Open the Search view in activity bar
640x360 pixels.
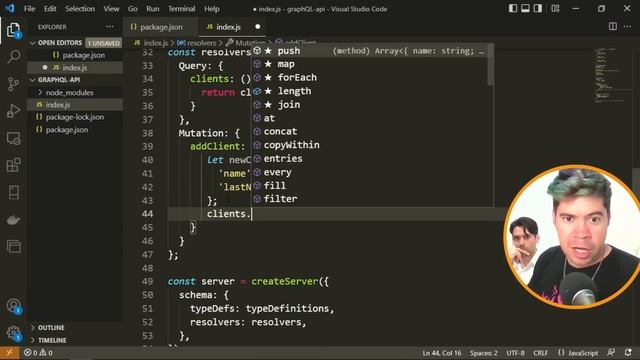pos(13,57)
